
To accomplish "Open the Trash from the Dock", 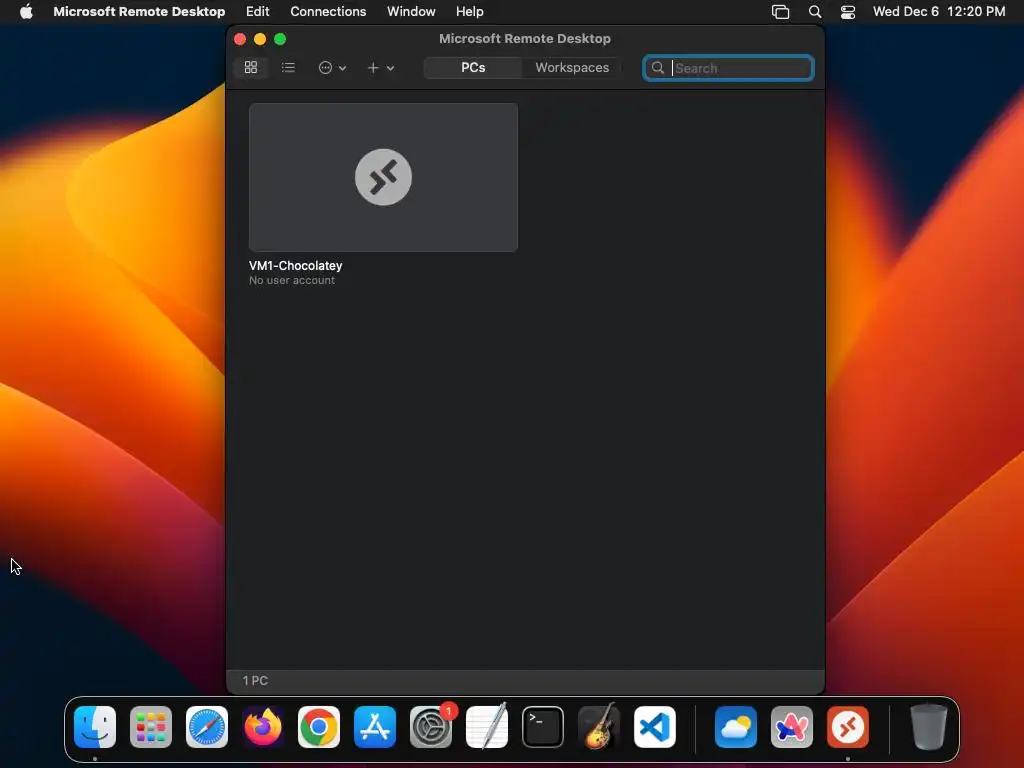I will coord(929,727).
